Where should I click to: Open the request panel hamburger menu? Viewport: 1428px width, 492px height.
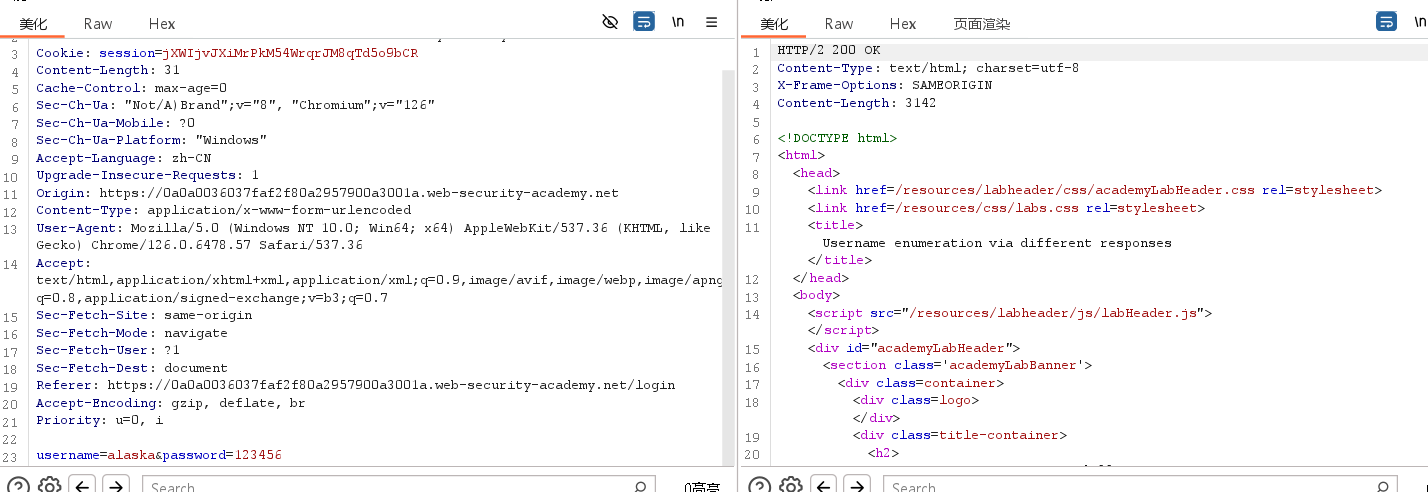712,22
